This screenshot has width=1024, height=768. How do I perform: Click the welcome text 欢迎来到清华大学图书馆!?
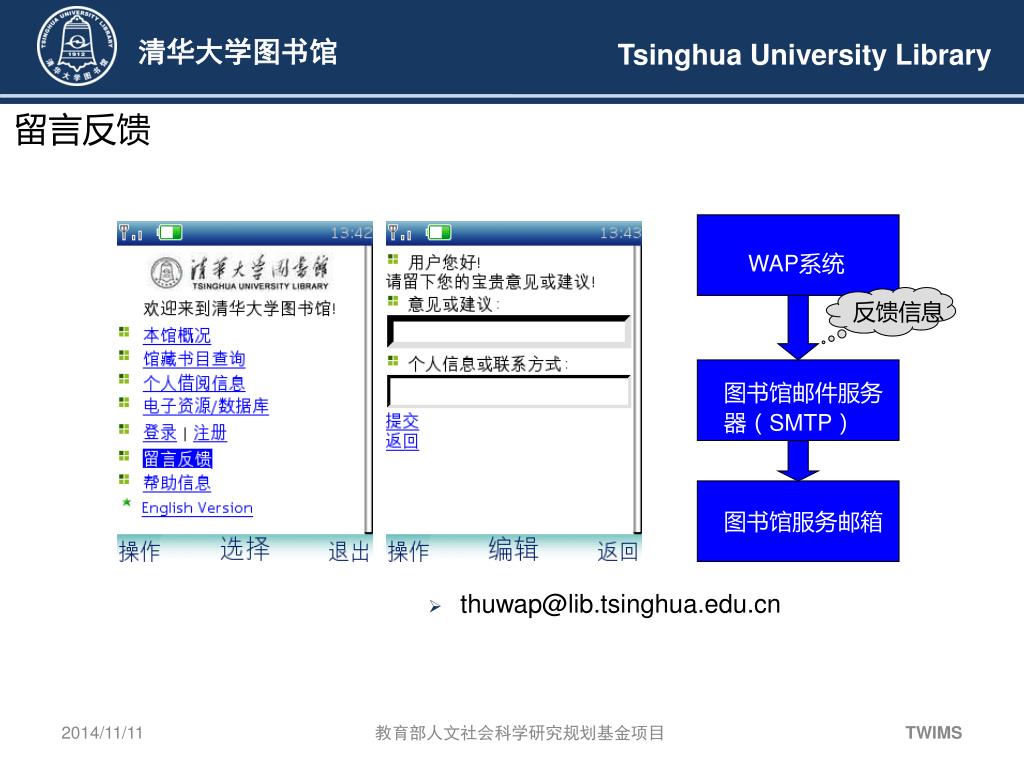pyautogui.click(x=240, y=308)
